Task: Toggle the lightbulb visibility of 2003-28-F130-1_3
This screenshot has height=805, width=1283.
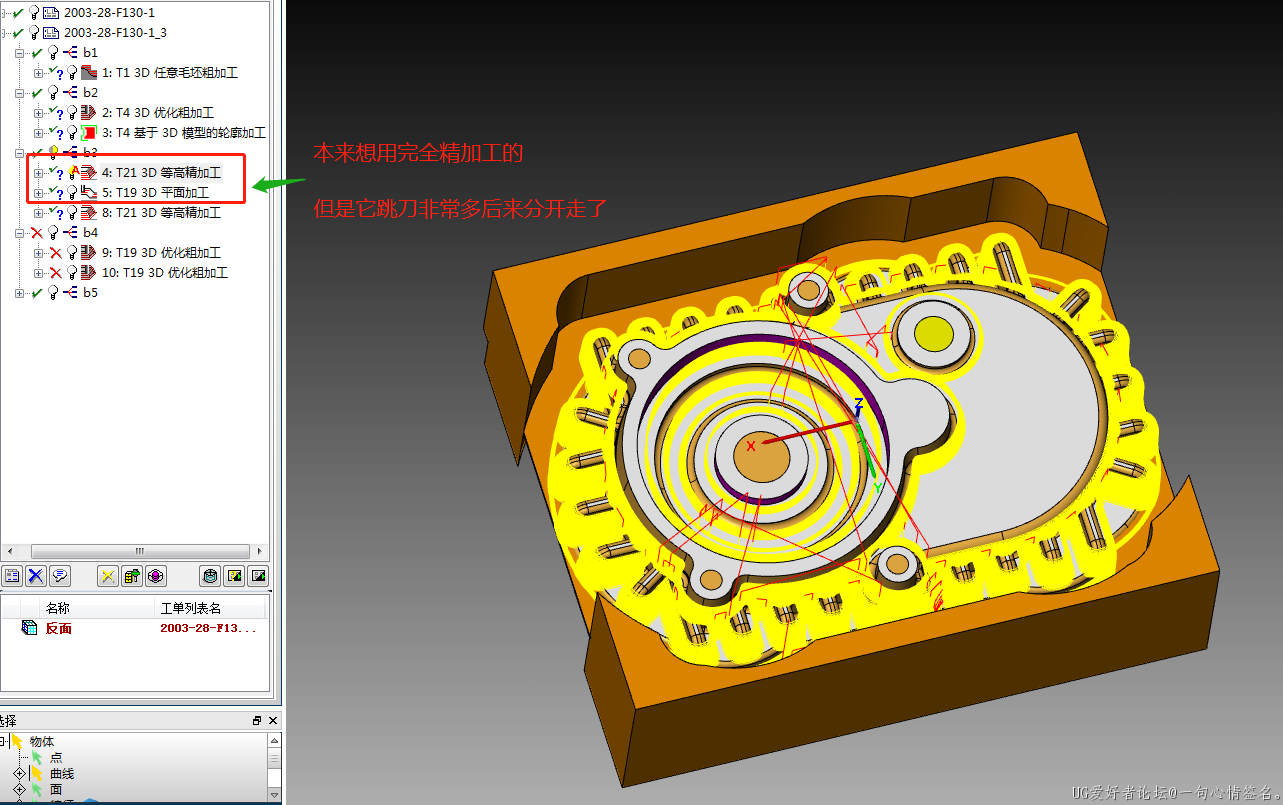Action: pyautogui.click(x=34, y=33)
